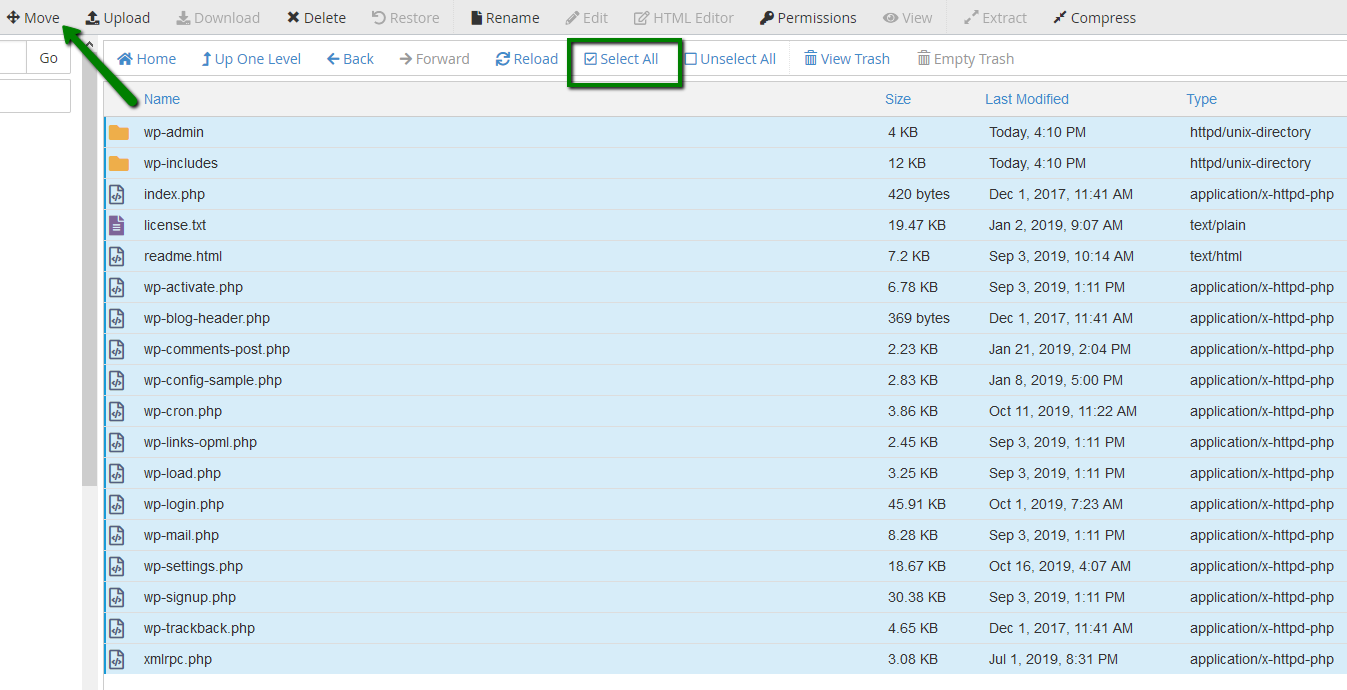Click the Edit toolbar button
This screenshot has width=1347, height=690.
[586, 18]
